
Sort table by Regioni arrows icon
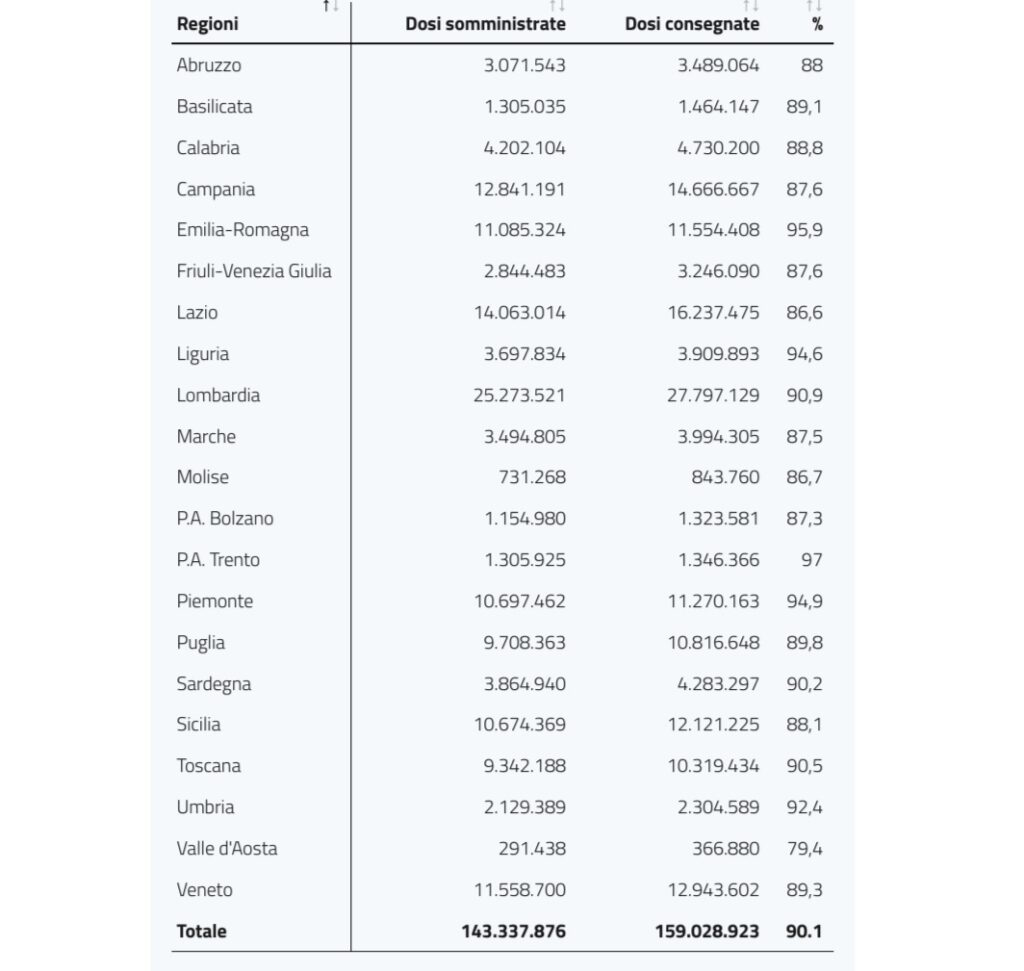(x=331, y=6)
